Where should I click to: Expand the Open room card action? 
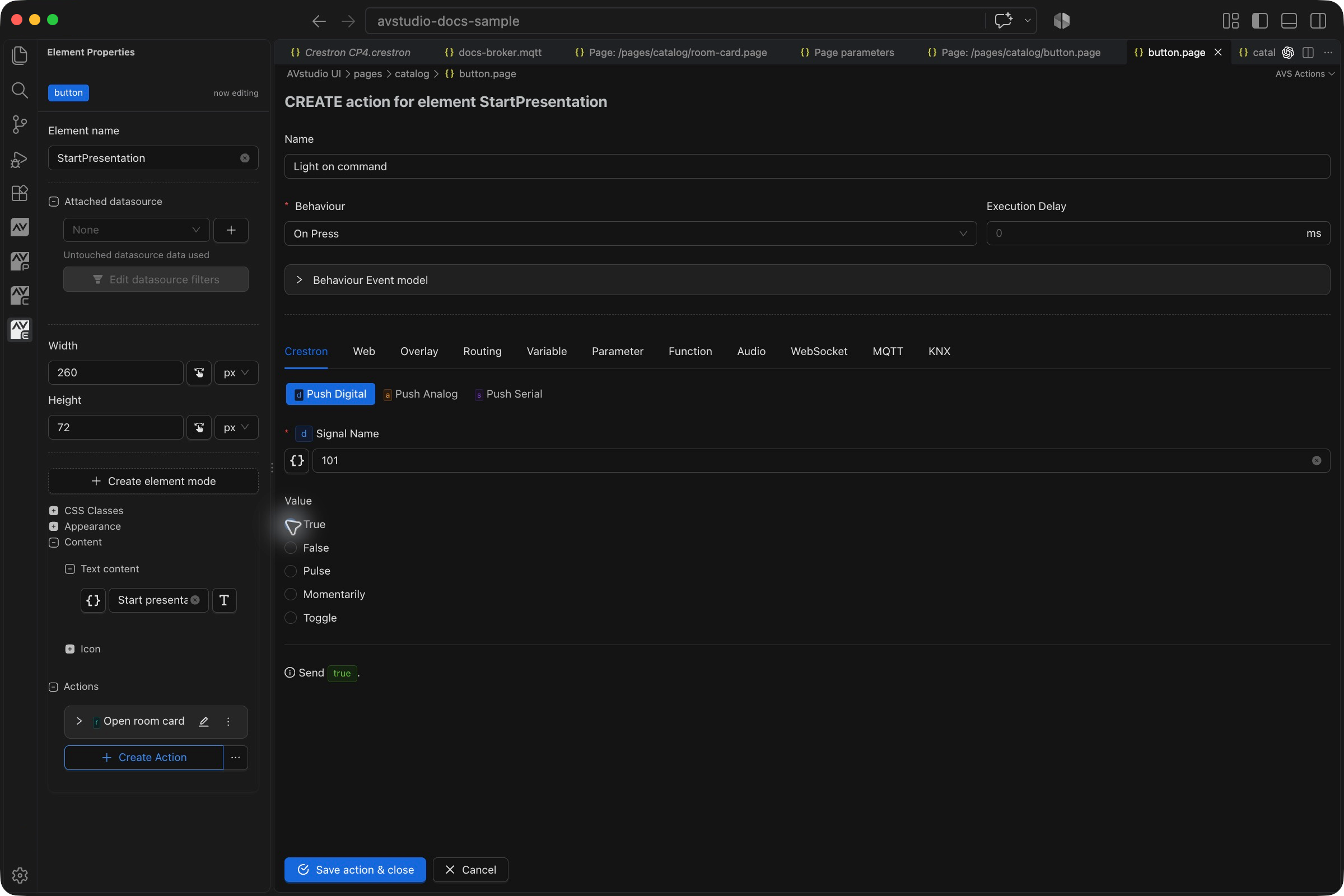click(79, 721)
